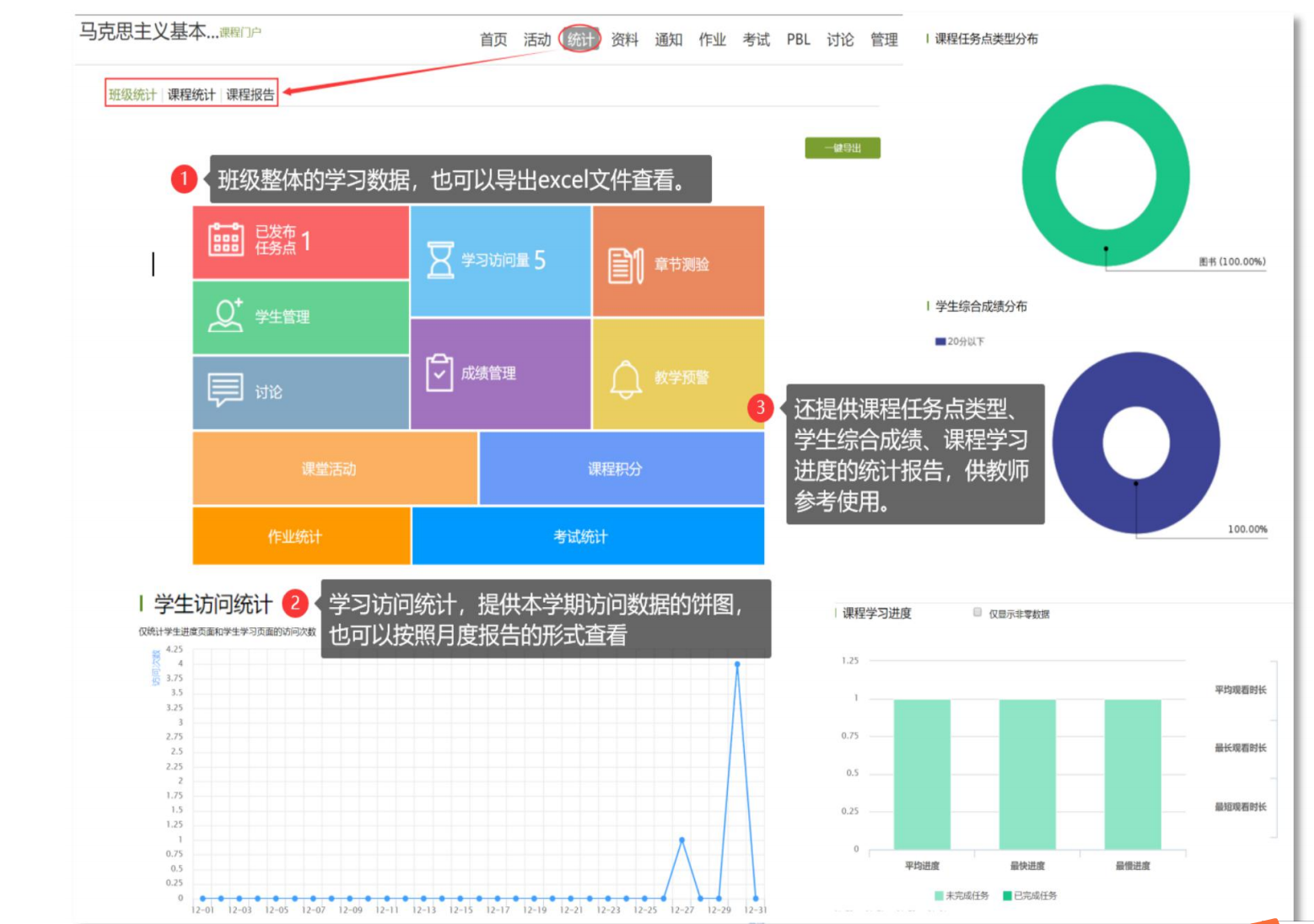1314x924 pixels.
Task: Select the 统计 navigation tab
Action: tap(580, 39)
